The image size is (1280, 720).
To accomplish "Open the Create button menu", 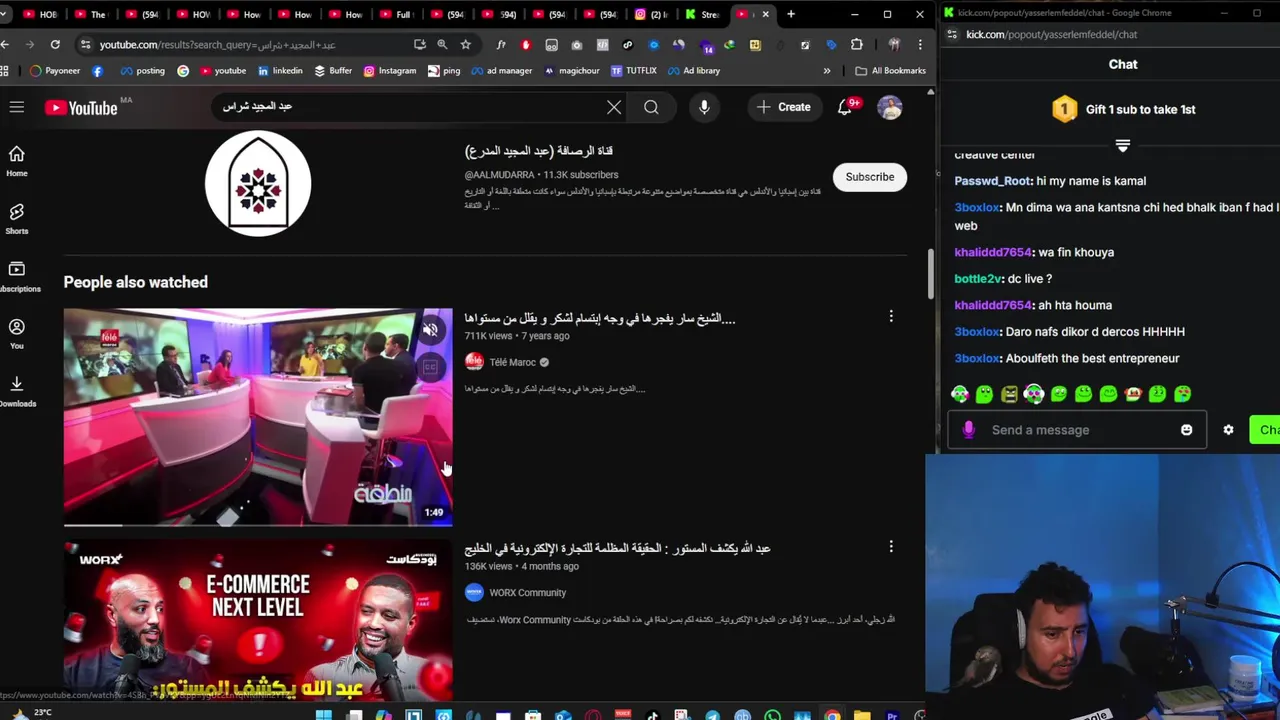I will coord(783,107).
